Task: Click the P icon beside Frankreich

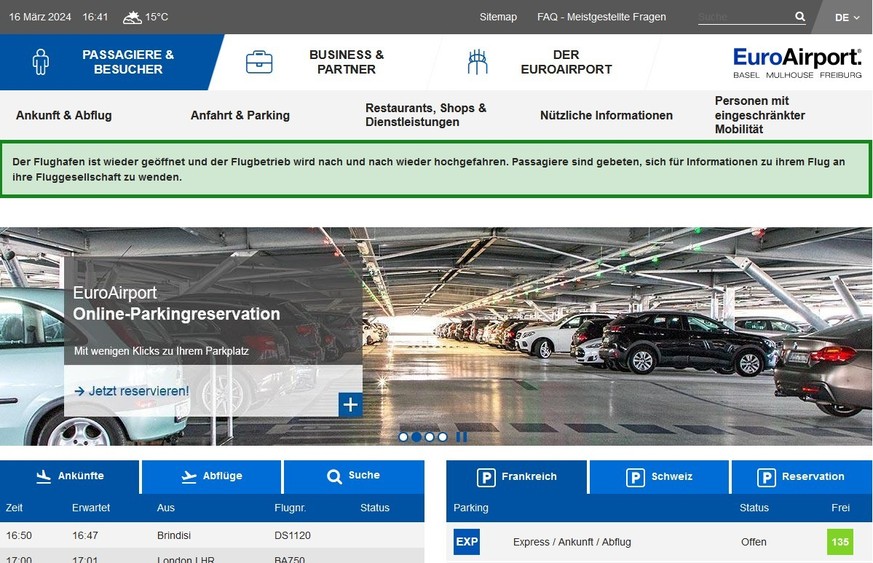Action: tap(486, 477)
